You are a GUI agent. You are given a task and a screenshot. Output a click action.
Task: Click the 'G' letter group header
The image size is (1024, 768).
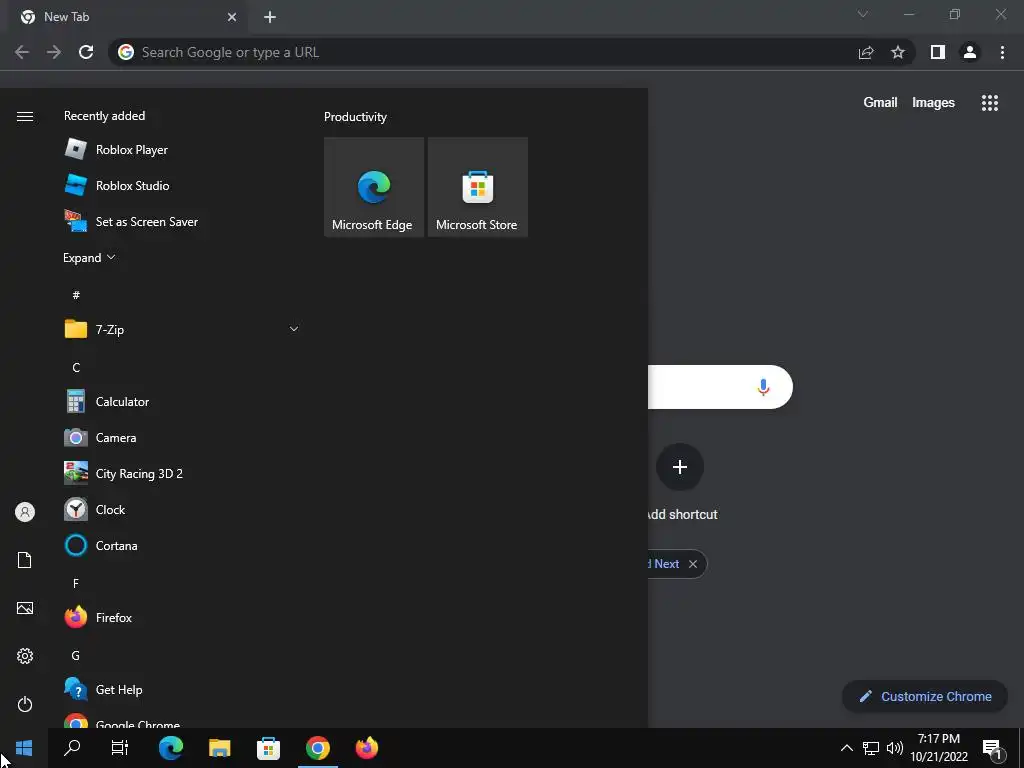tap(76, 655)
